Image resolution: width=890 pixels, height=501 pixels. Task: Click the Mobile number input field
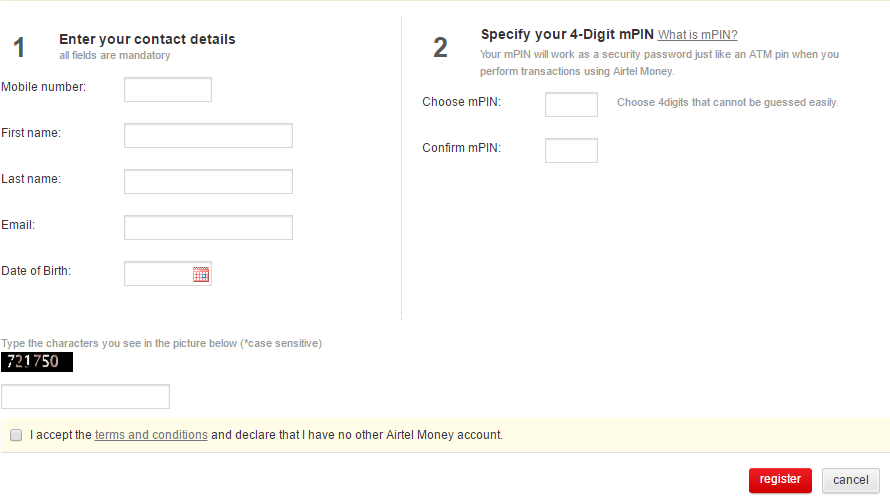click(x=168, y=90)
